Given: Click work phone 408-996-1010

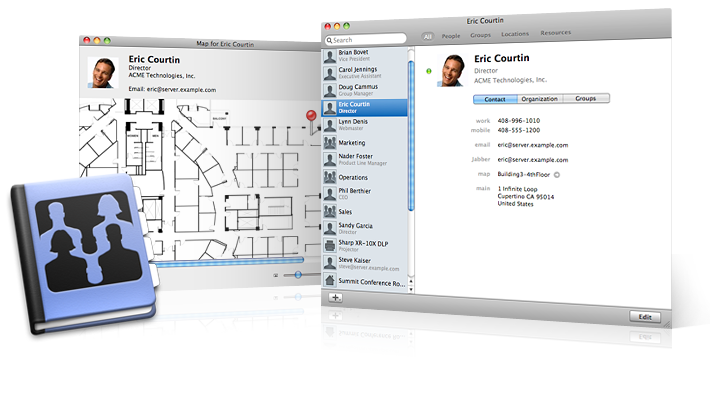Looking at the screenshot, I should [x=518, y=121].
